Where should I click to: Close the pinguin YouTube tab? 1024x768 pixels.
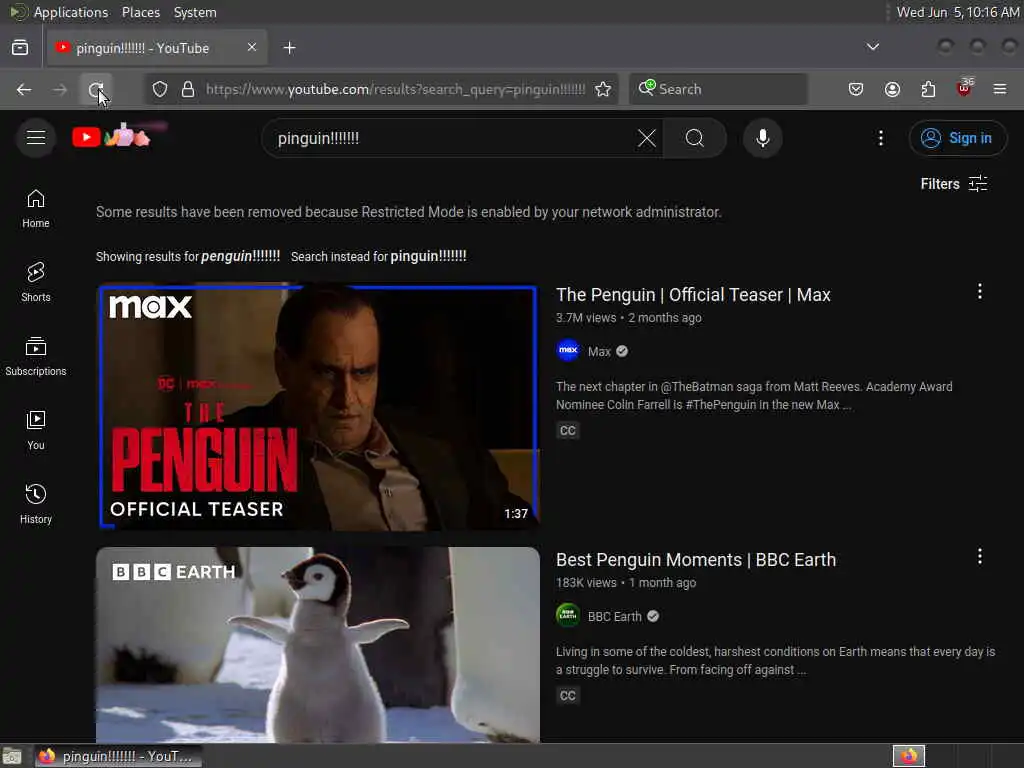(x=251, y=47)
